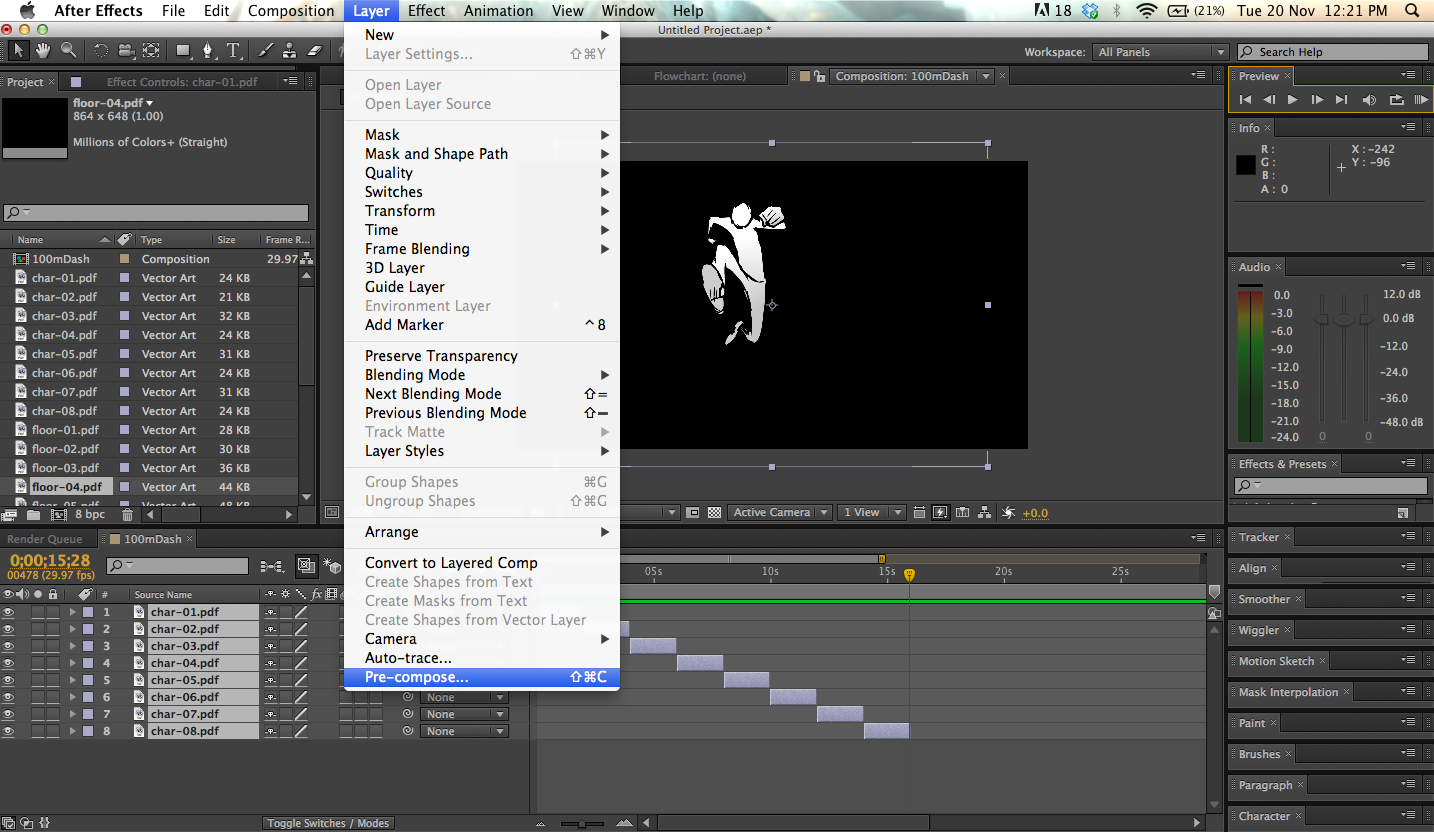
Task: Choose the Horizontal Type tool
Action: (x=233, y=50)
